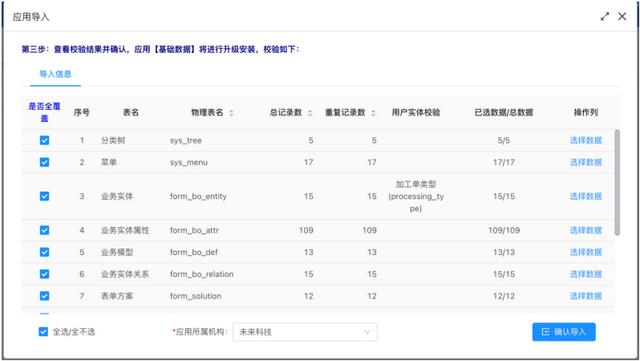Image resolution: width=640 pixels, height=361 pixels.
Task: Uncheck overwrite for 分类树 row
Action: point(44,140)
